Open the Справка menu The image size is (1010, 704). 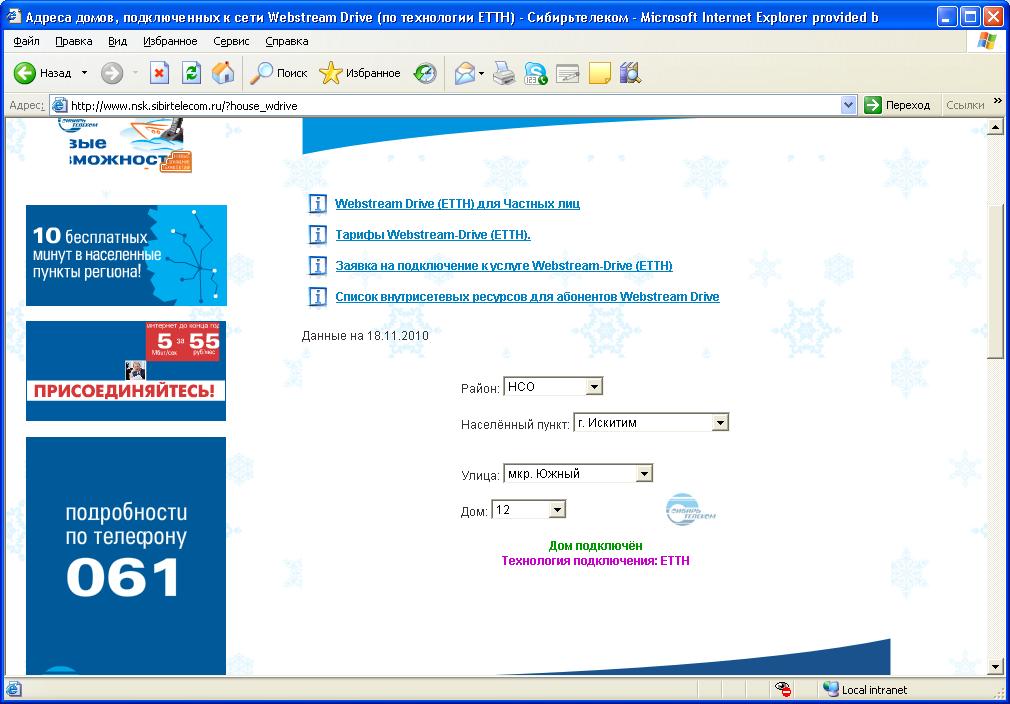287,41
